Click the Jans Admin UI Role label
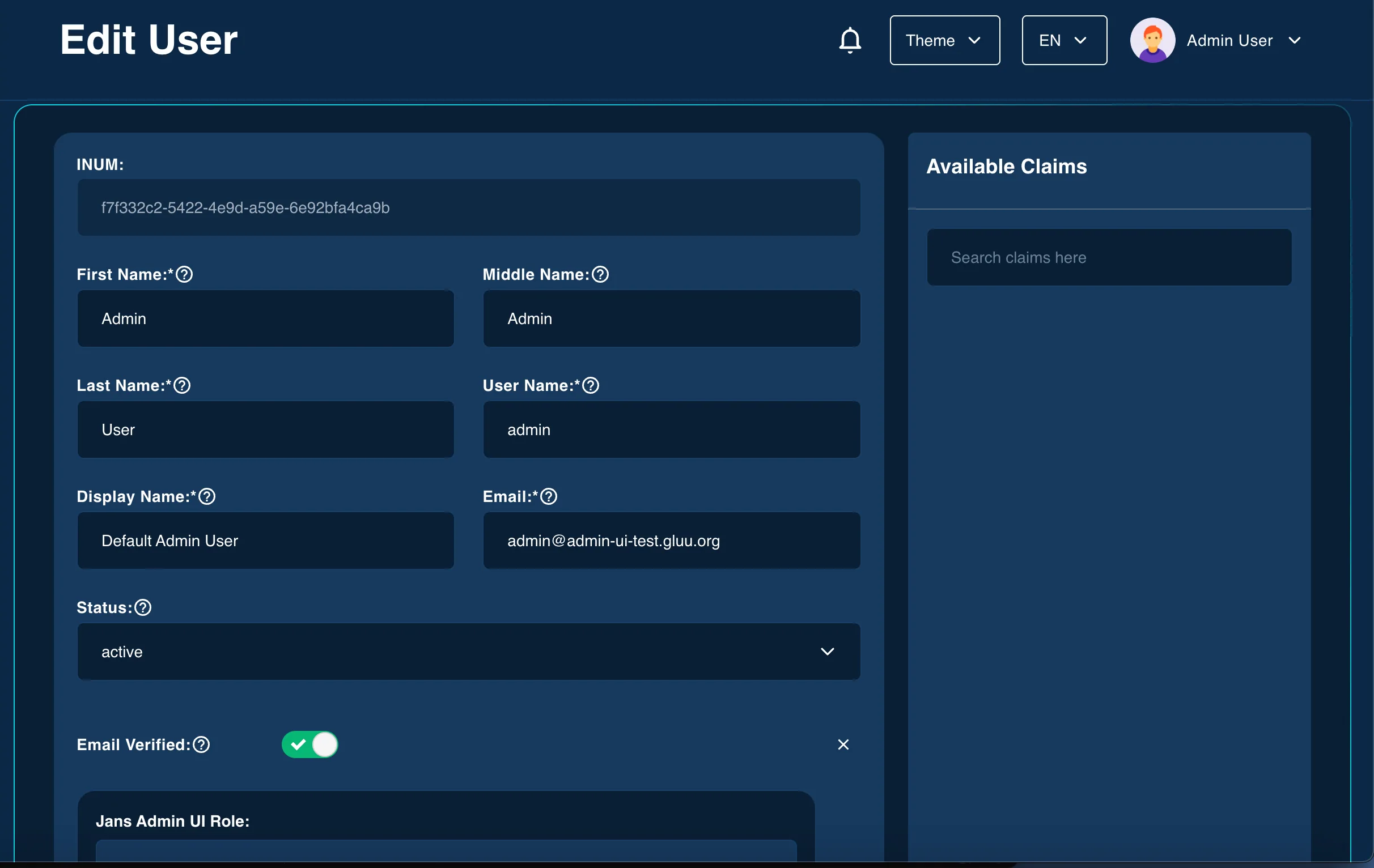Screen dimensions: 1374x868 coord(172,821)
